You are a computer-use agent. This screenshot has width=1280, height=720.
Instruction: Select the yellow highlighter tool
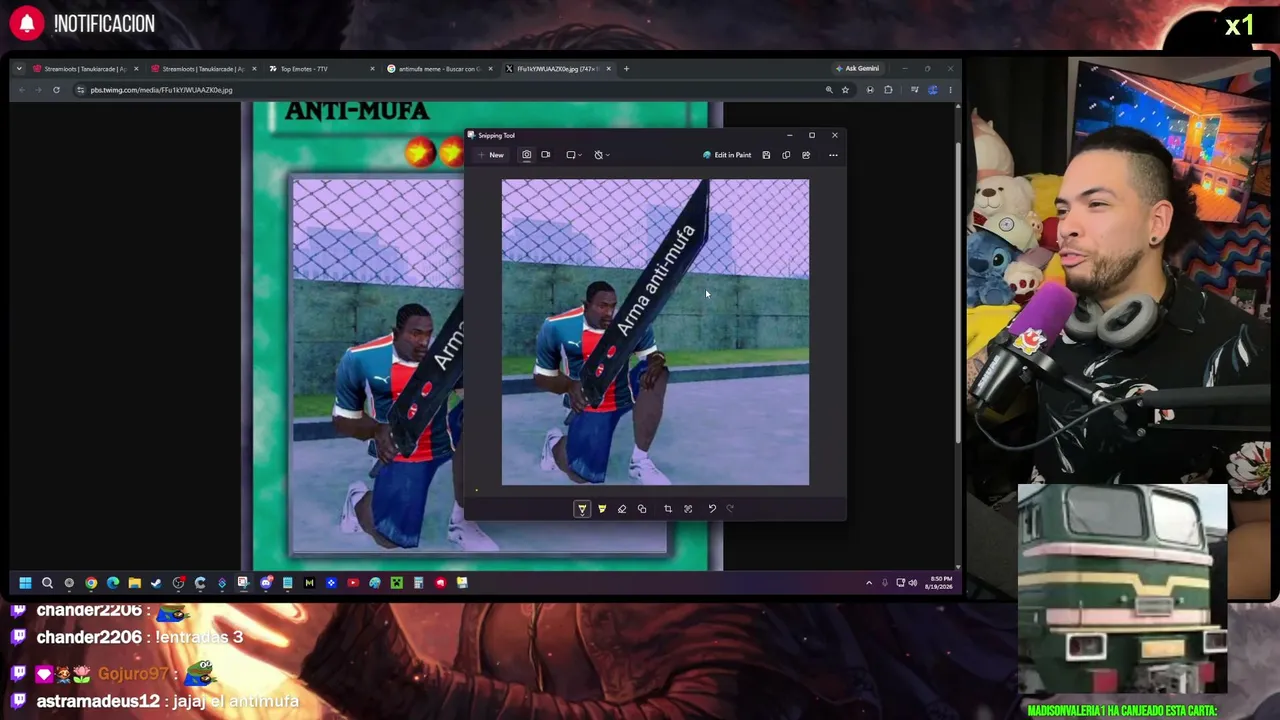pyautogui.click(x=602, y=509)
